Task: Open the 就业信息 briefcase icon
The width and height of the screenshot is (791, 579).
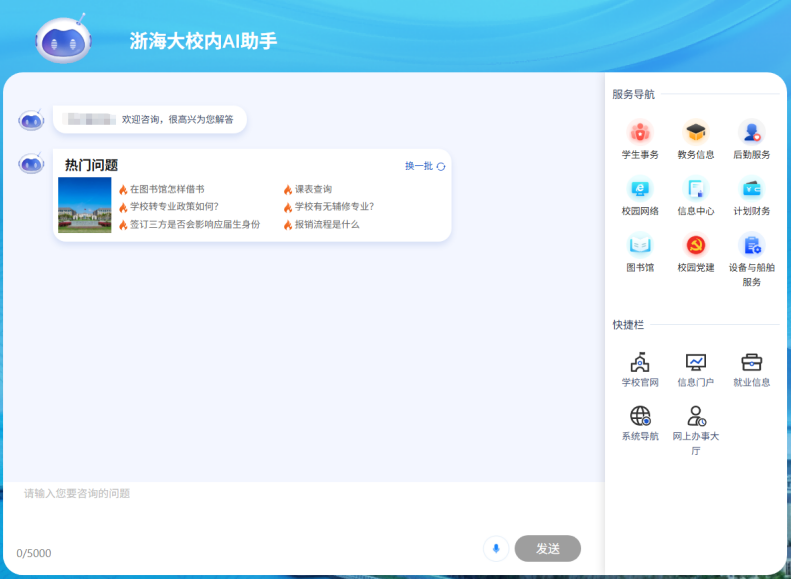Action: point(751,362)
